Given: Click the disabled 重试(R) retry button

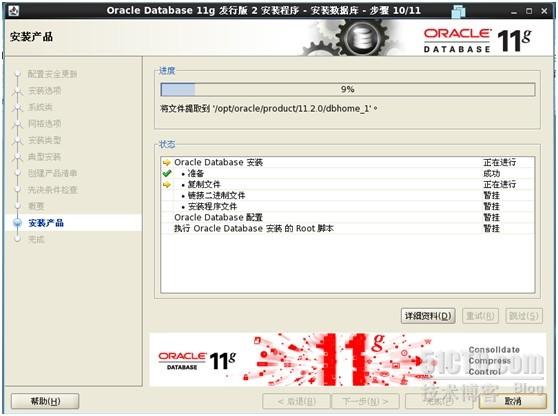Looking at the screenshot, I should coord(480,316).
